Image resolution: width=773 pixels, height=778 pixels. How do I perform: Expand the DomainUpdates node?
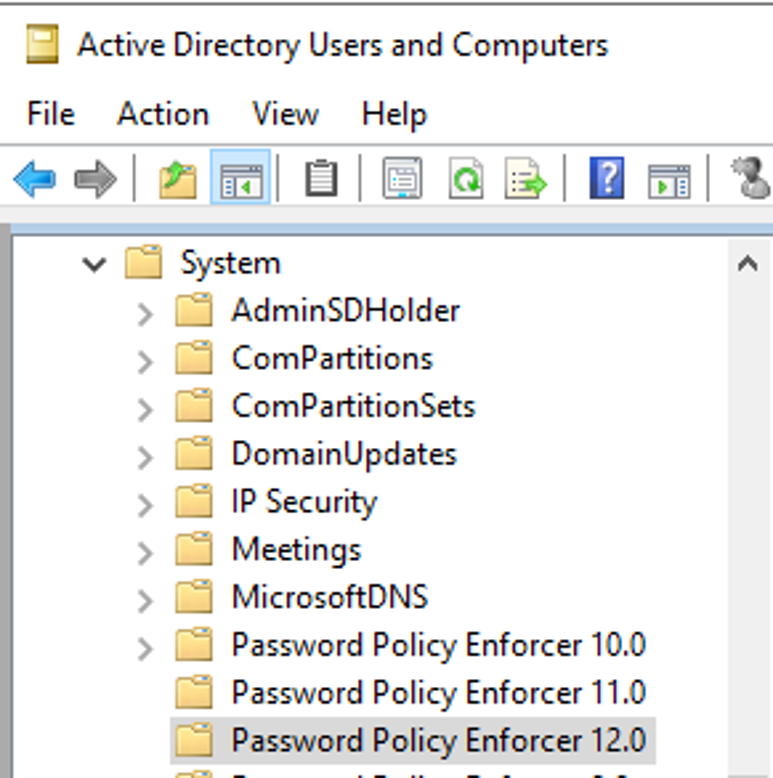pyautogui.click(x=145, y=457)
